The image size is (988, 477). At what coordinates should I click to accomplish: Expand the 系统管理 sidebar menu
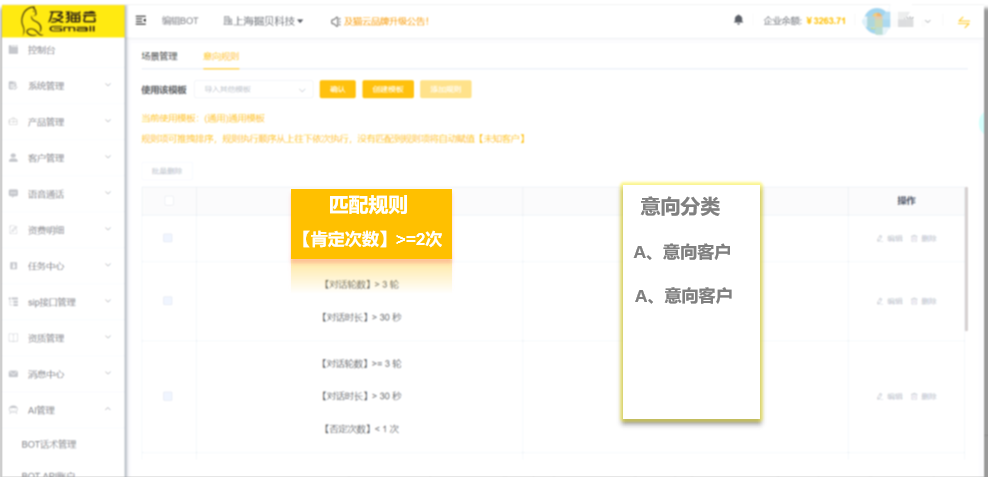point(107,86)
